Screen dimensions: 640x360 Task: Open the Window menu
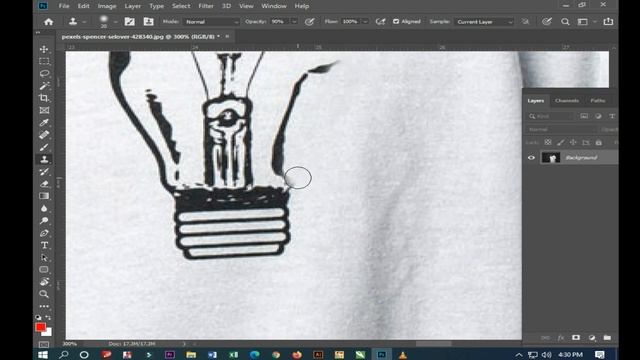point(274,6)
